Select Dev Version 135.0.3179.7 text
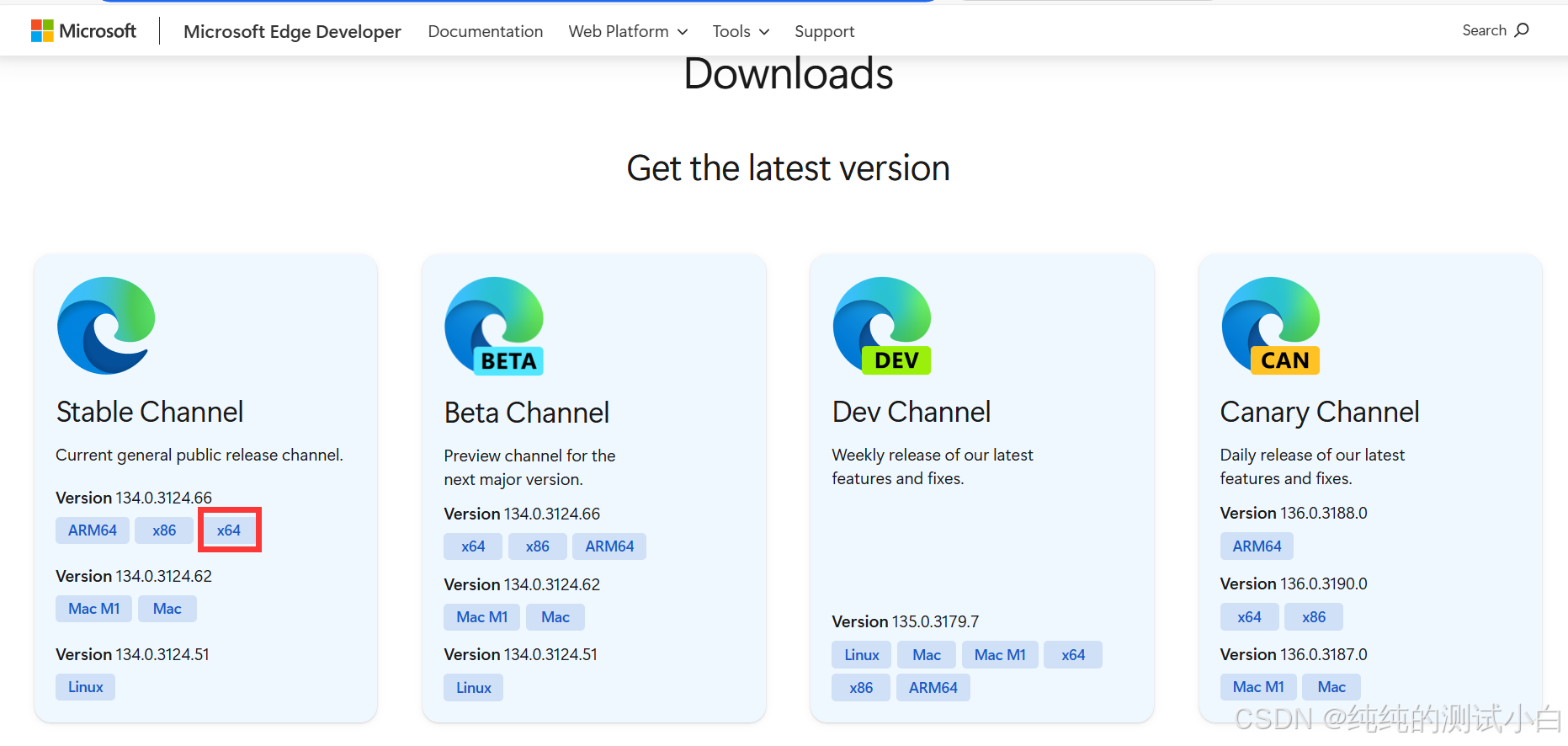The width and height of the screenshot is (1568, 746). [x=906, y=621]
